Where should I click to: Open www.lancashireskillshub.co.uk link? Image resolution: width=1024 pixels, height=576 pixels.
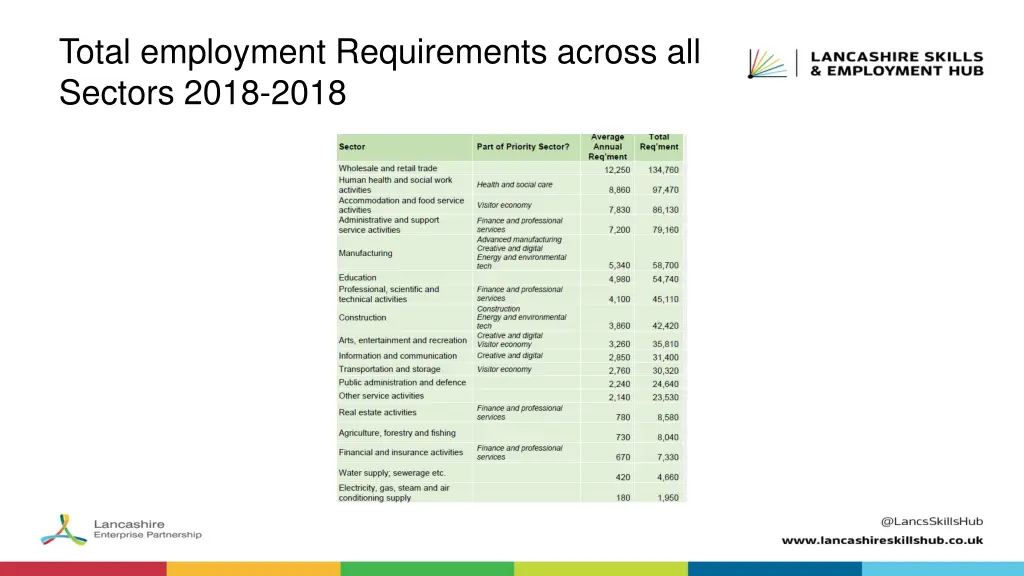coord(882,540)
